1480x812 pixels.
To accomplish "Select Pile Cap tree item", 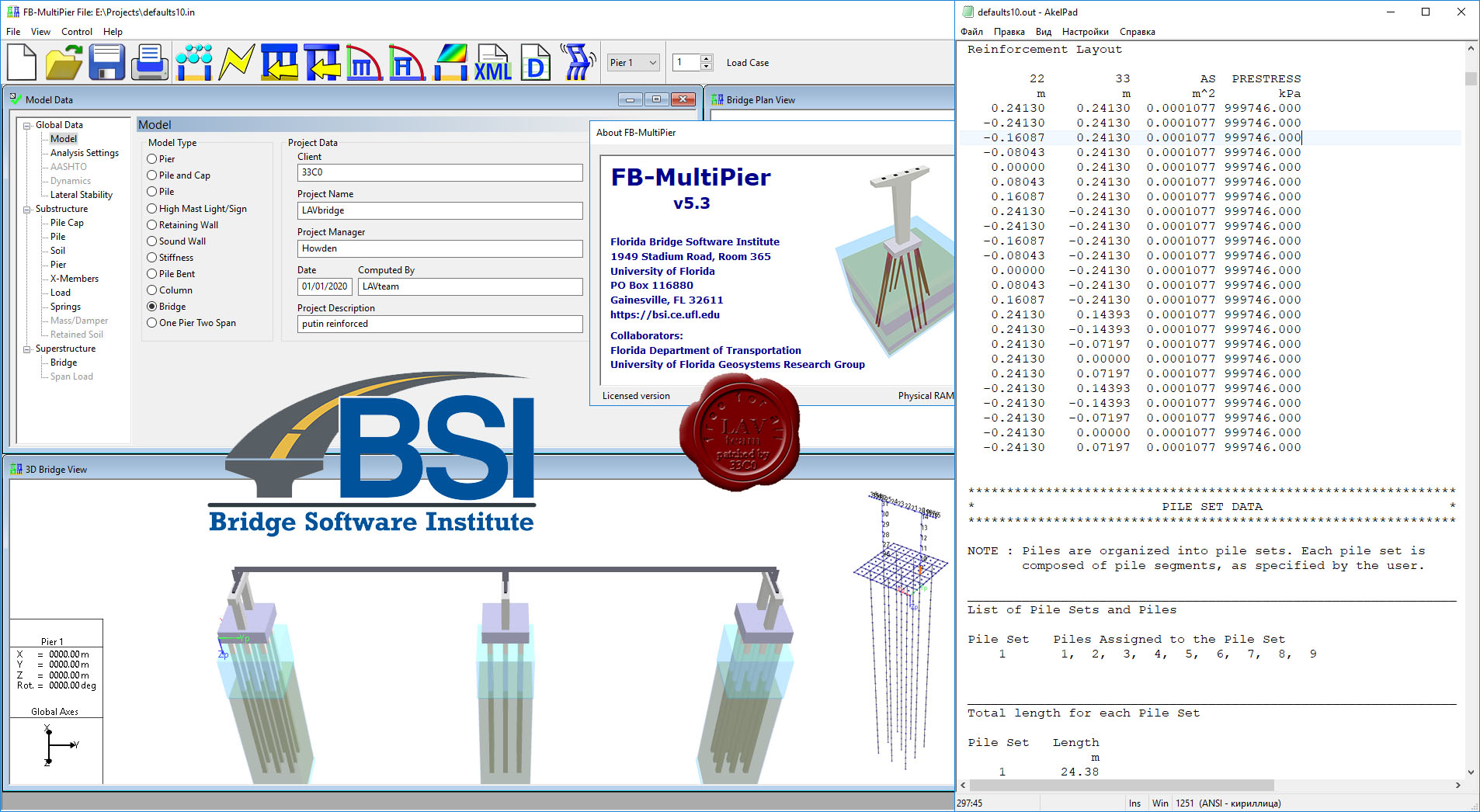I will point(67,223).
